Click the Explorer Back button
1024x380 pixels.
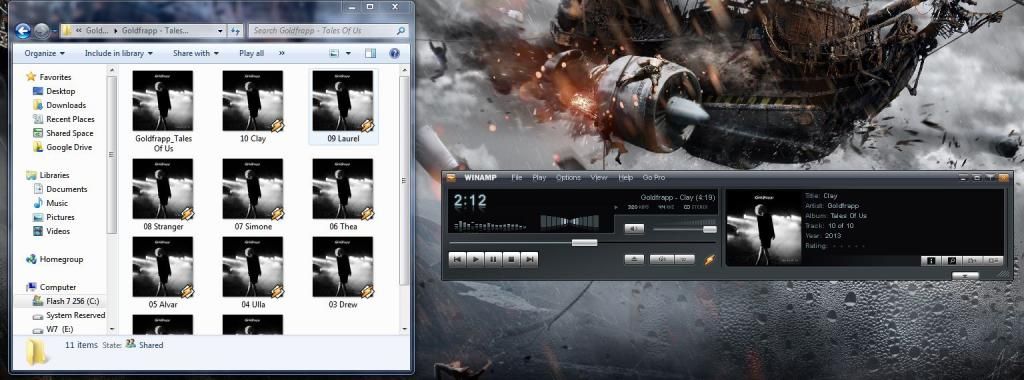23,30
